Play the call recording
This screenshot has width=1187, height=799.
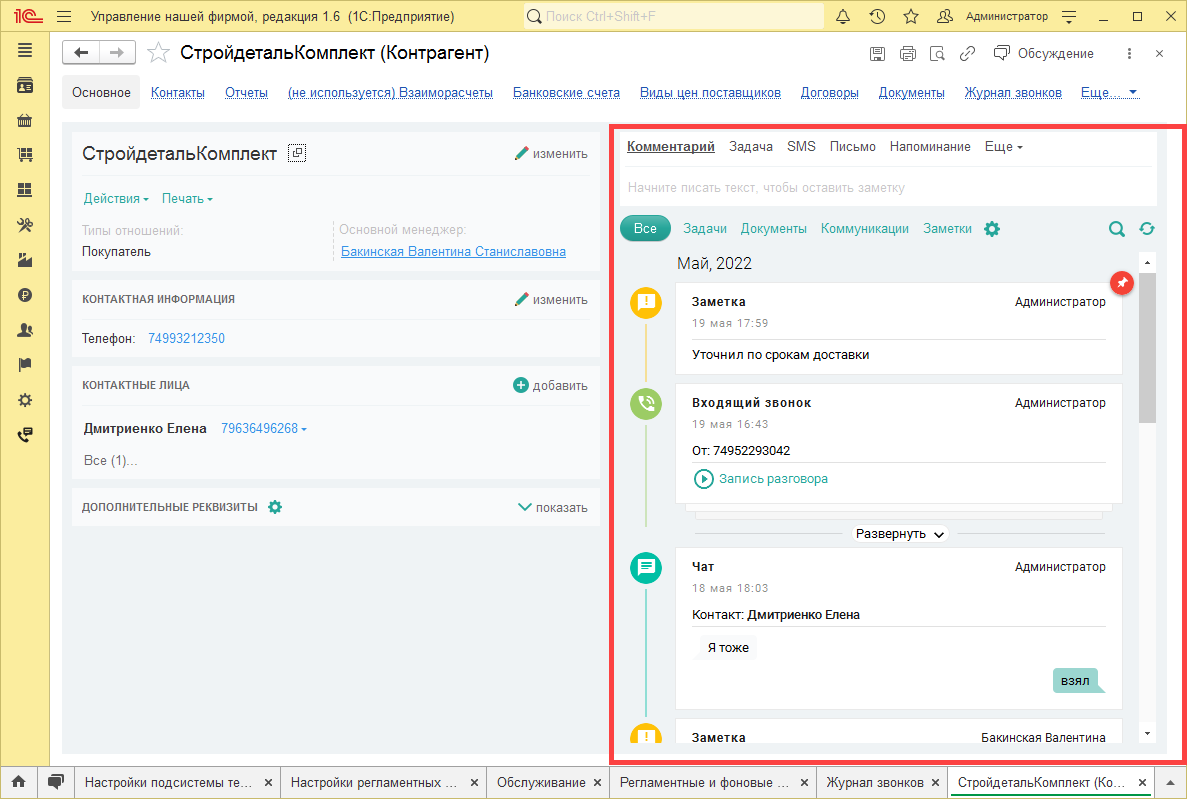(704, 479)
